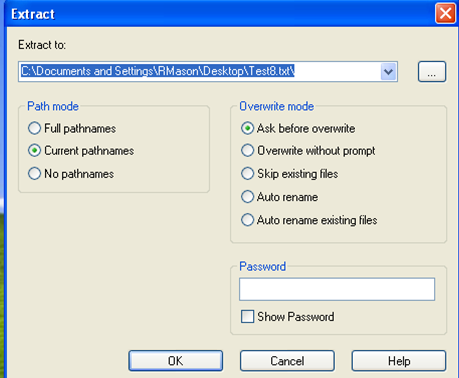Image resolution: width=459 pixels, height=378 pixels.
Task: Close the Extract dialog with red X
Action: coord(445,14)
